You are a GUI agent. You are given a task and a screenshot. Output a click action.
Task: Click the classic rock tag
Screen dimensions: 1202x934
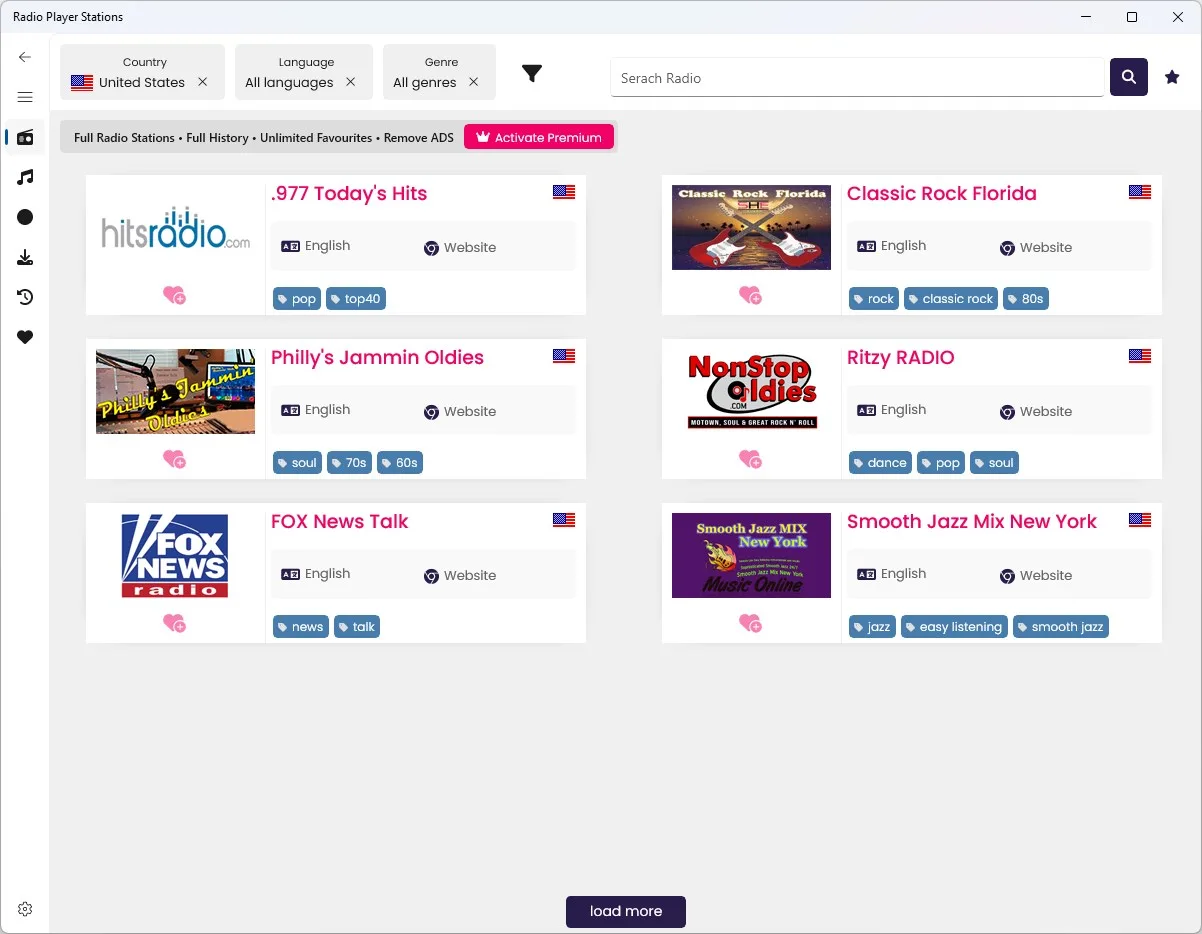[x=951, y=298]
